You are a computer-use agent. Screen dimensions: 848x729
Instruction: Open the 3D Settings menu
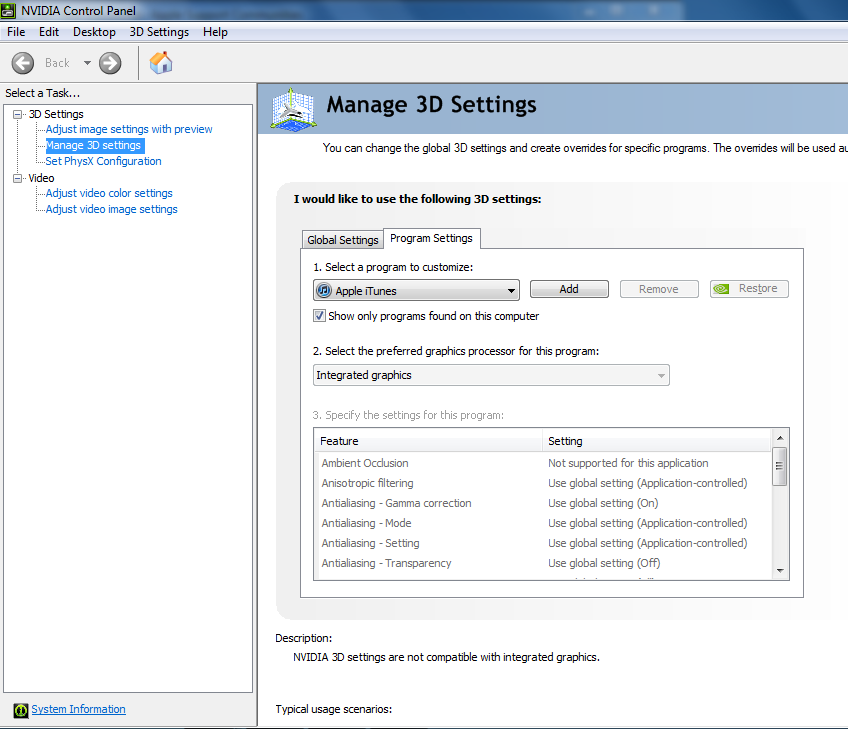point(159,32)
